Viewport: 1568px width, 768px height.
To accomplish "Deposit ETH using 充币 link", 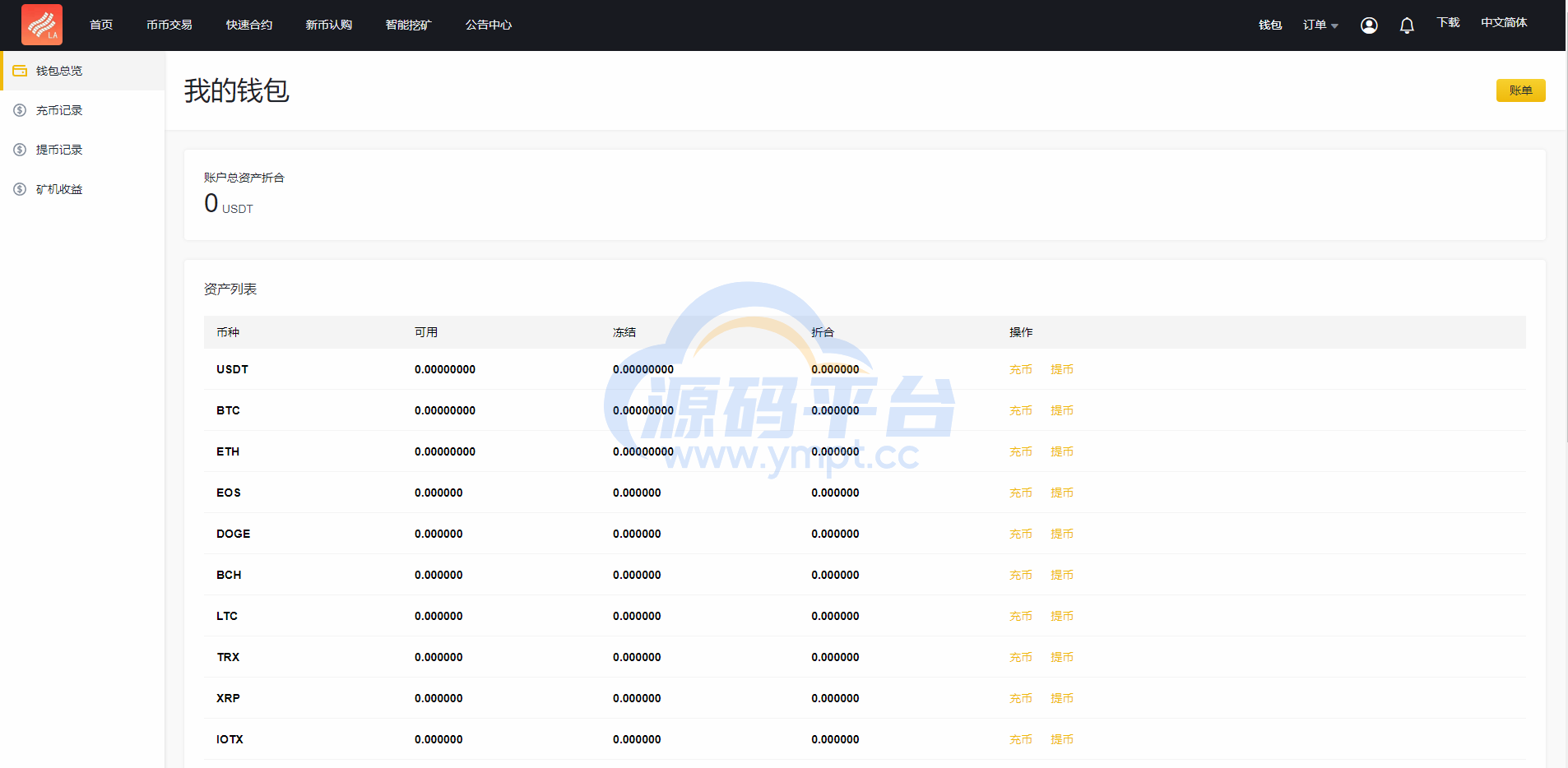I will coord(1020,452).
